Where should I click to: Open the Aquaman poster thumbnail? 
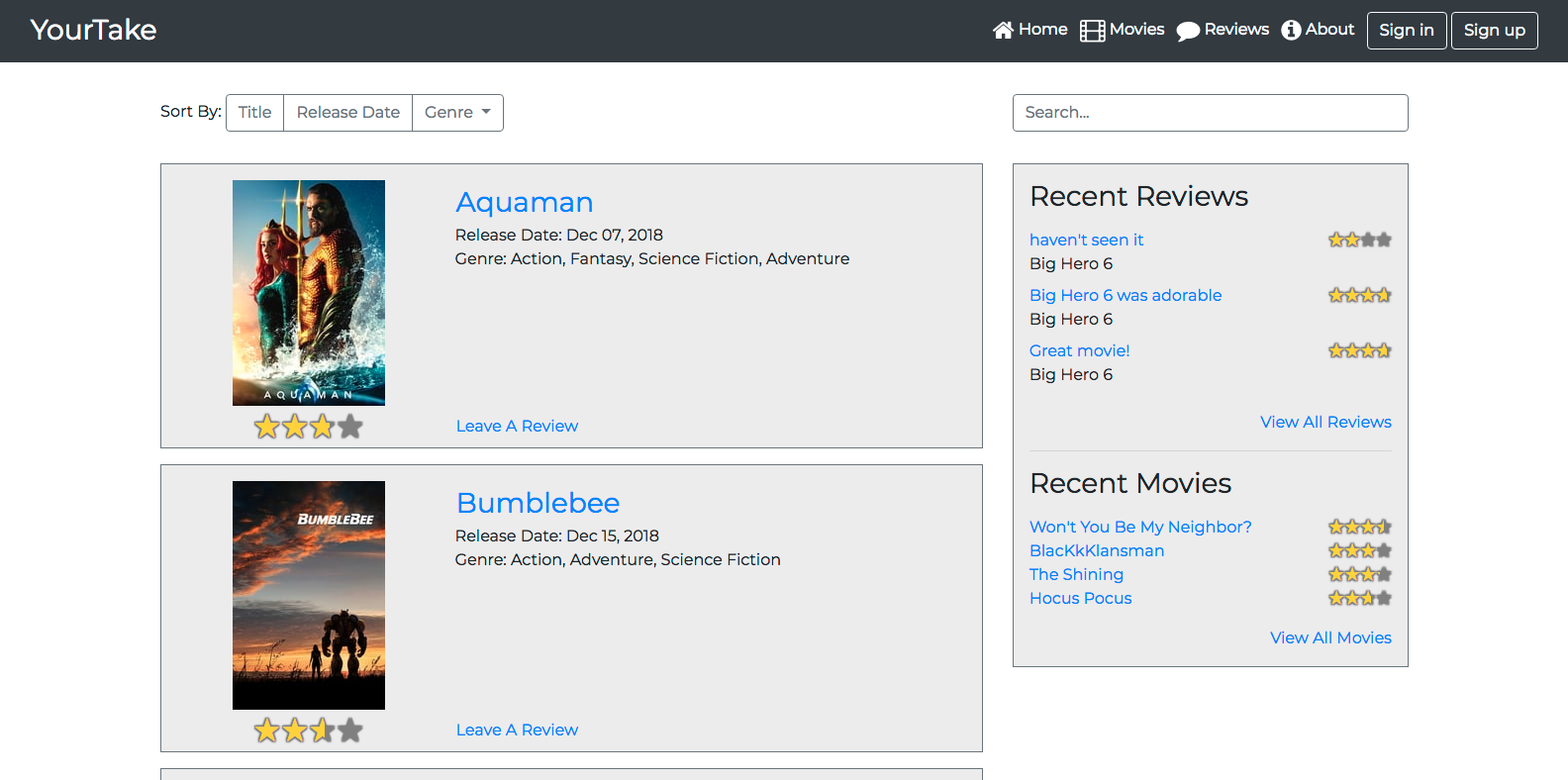(309, 293)
